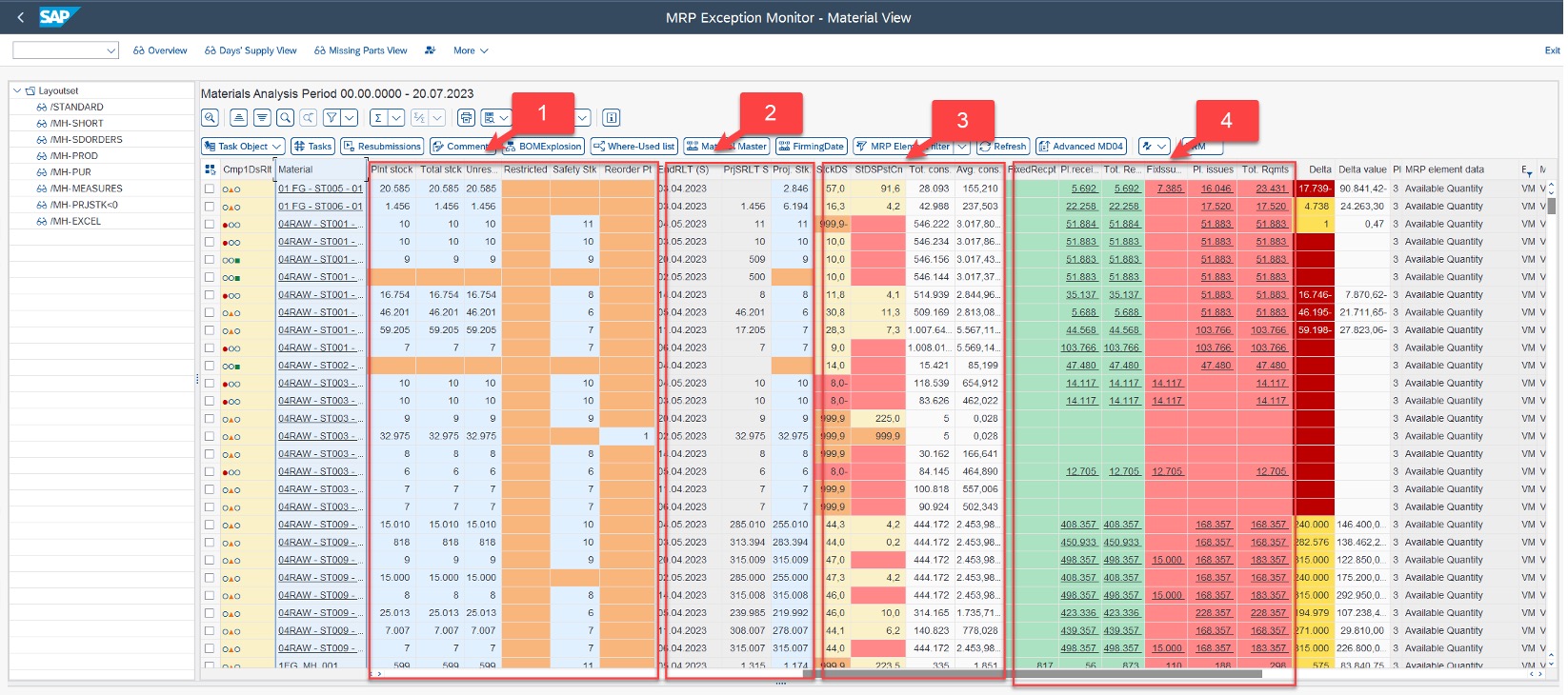Click Exit in the top right
The image size is (1568, 695).
[1552, 50]
